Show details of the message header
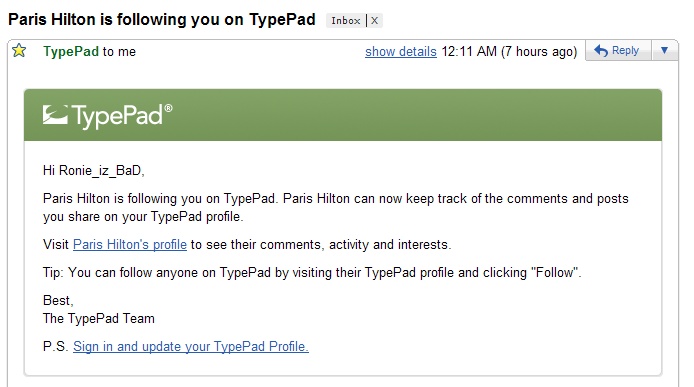 click(x=401, y=52)
